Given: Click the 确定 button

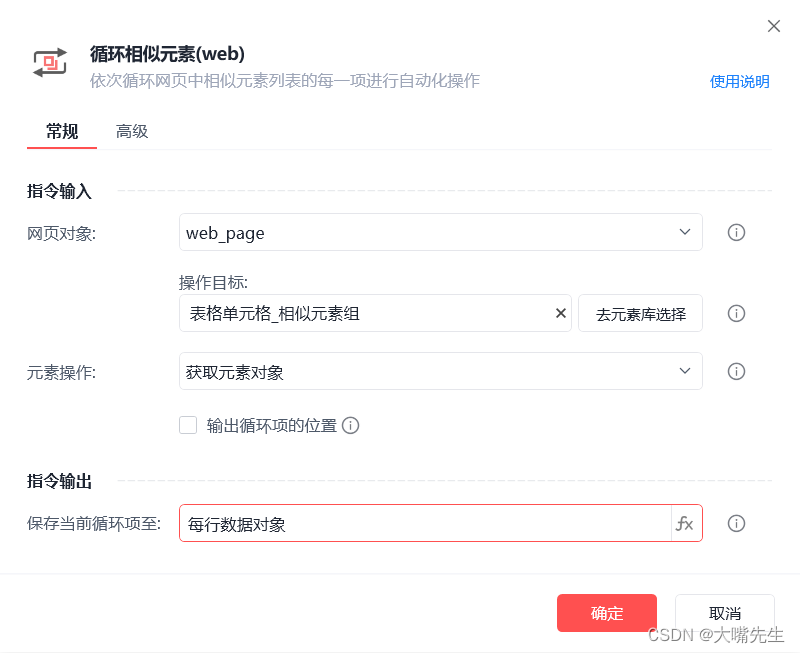Looking at the screenshot, I should [606, 613].
